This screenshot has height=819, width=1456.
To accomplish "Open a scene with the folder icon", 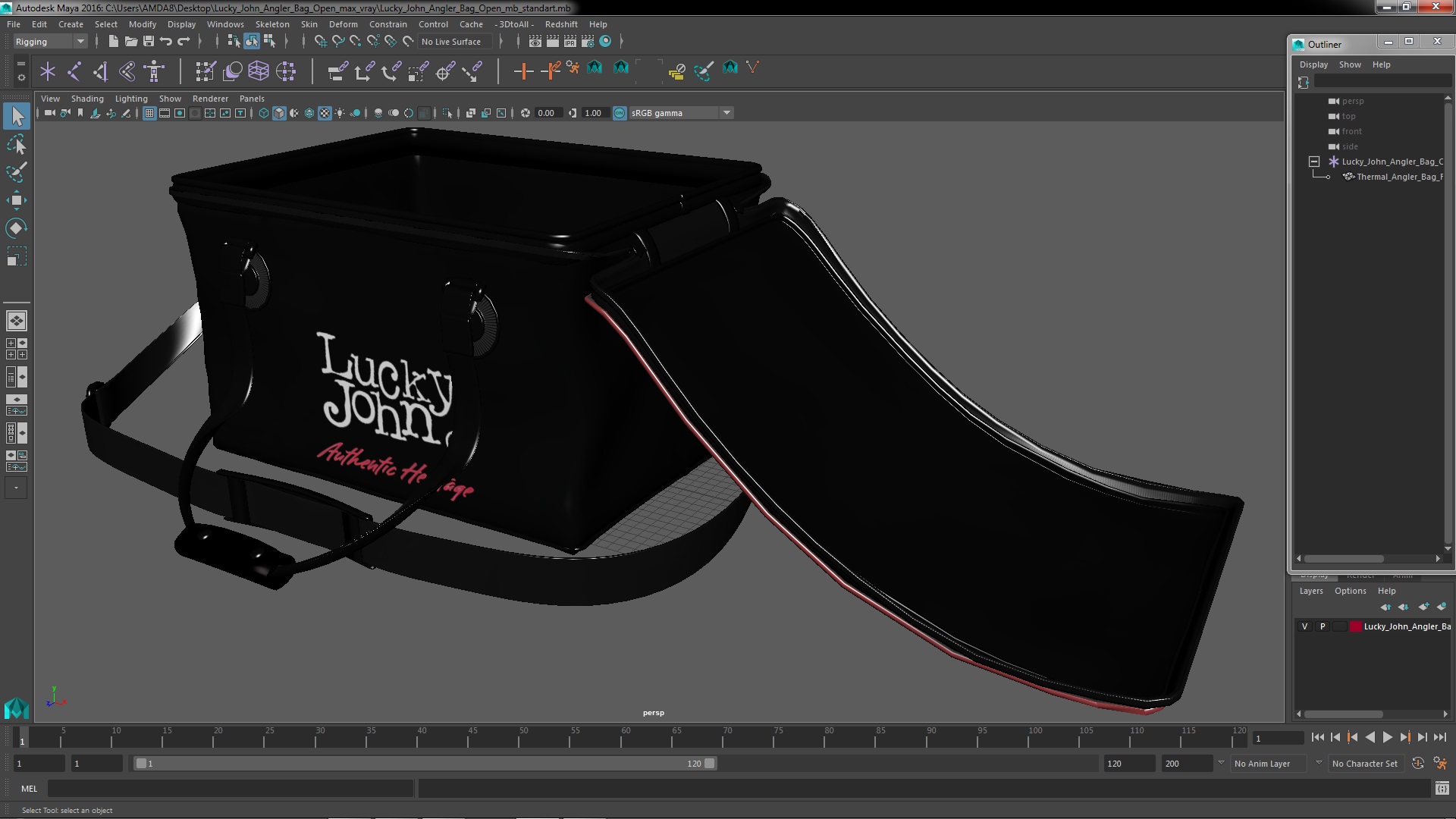I will click(130, 42).
